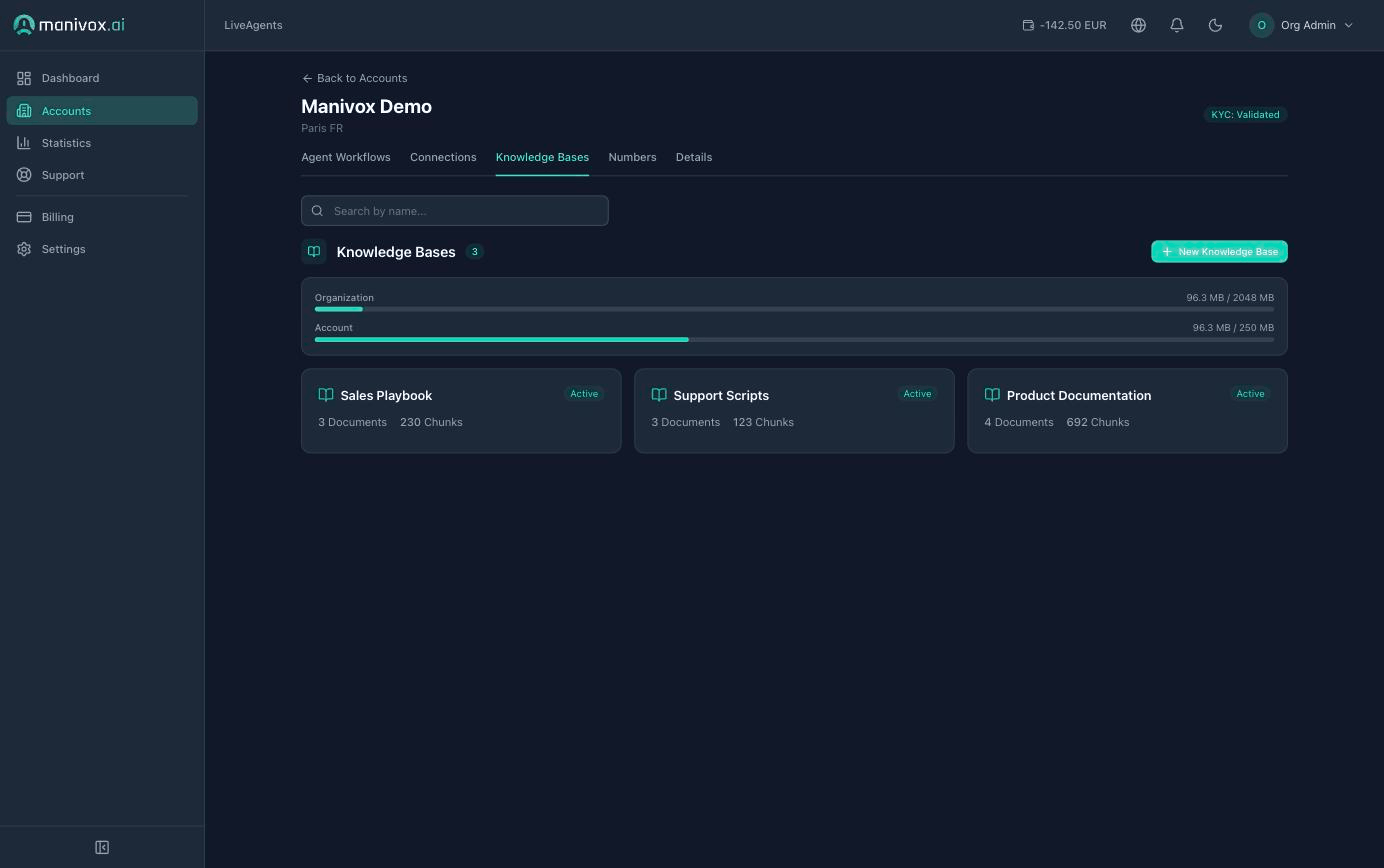The width and height of the screenshot is (1384, 868).
Task: Click the Knowledge Bases book icon in heading
Action: tap(314, 252)
